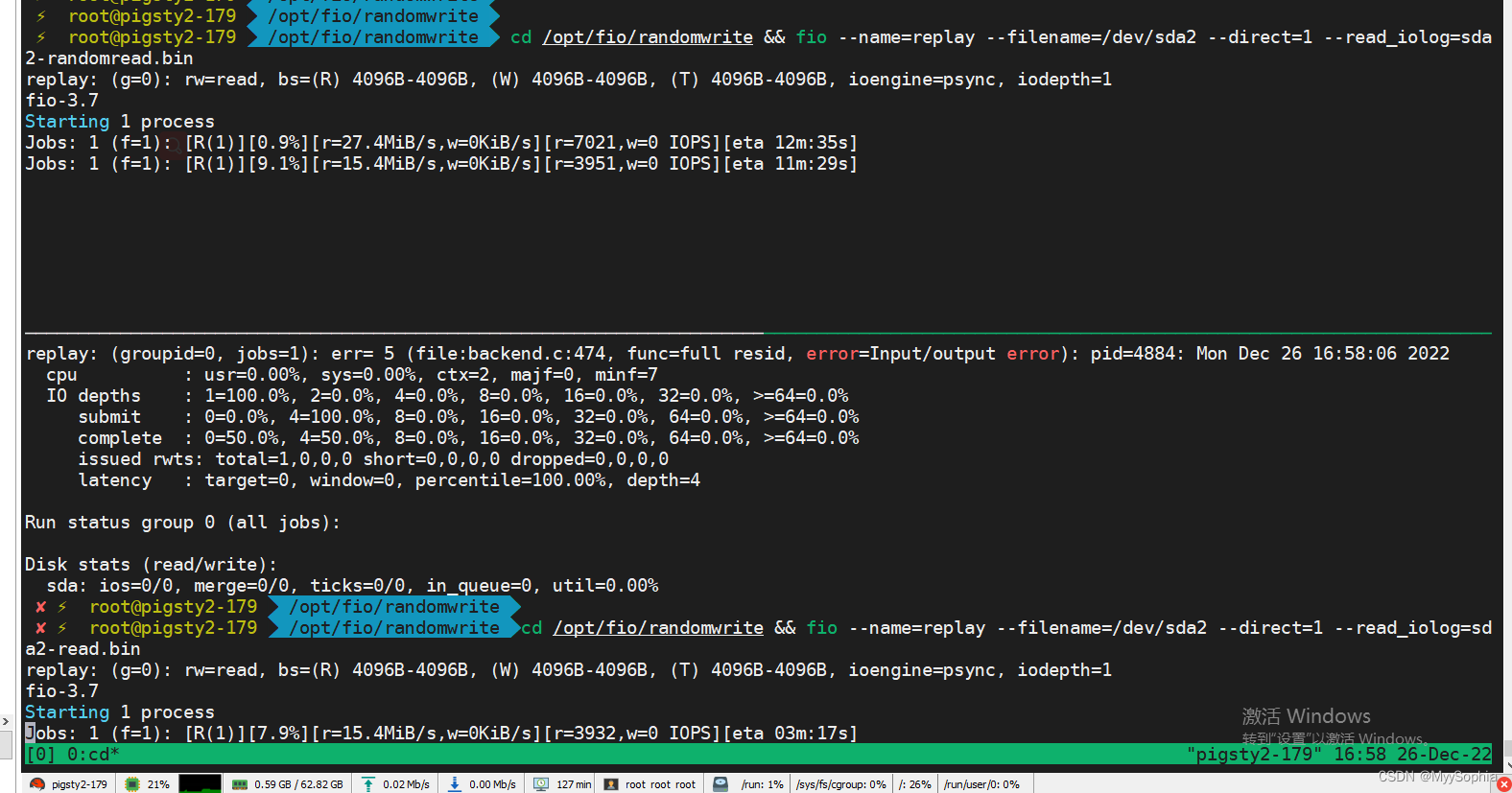
Task: Click the logged-in users icon
Action: (x=611, y=784)
